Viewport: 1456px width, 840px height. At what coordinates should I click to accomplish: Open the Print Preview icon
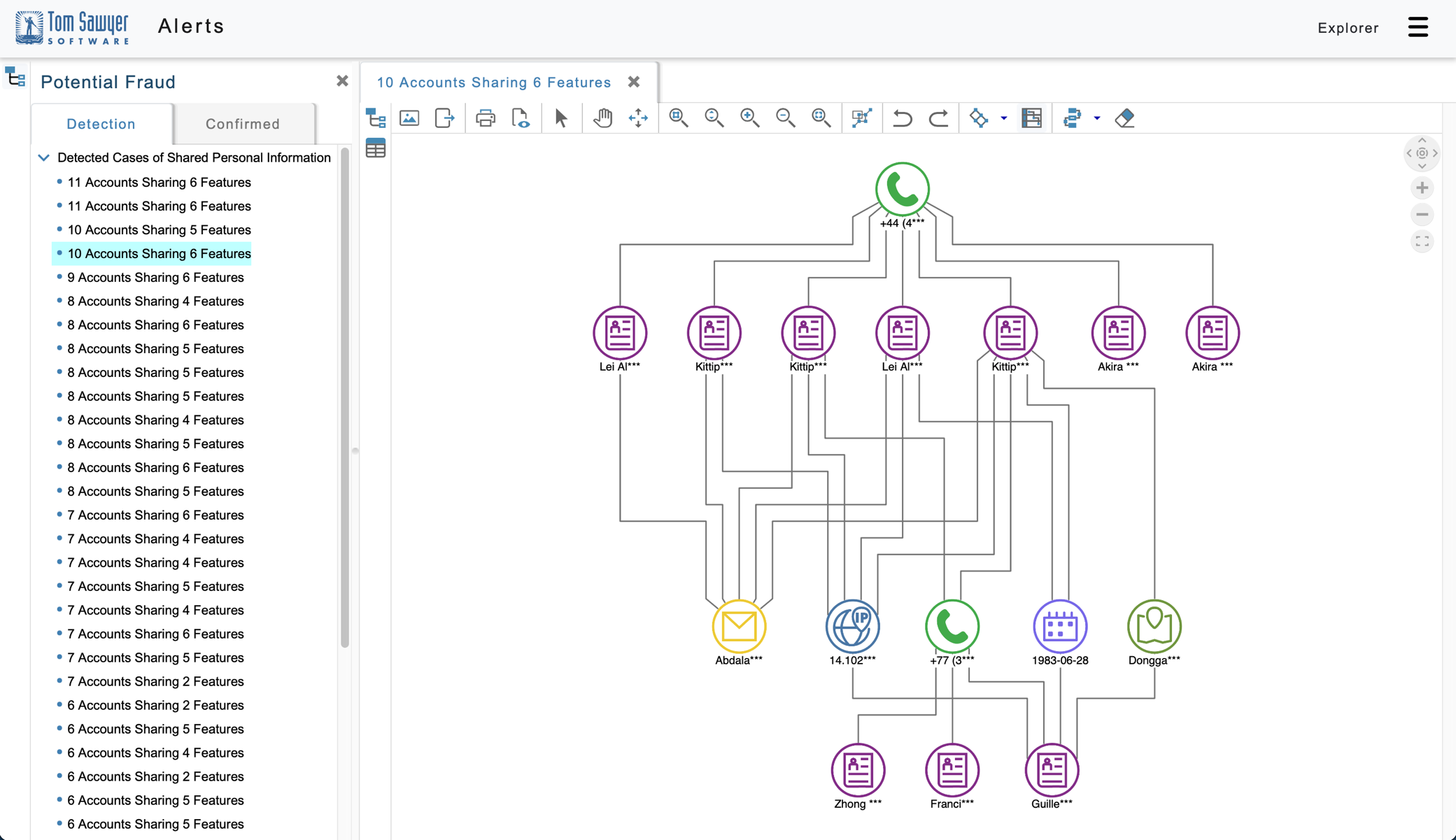point(521,118)
